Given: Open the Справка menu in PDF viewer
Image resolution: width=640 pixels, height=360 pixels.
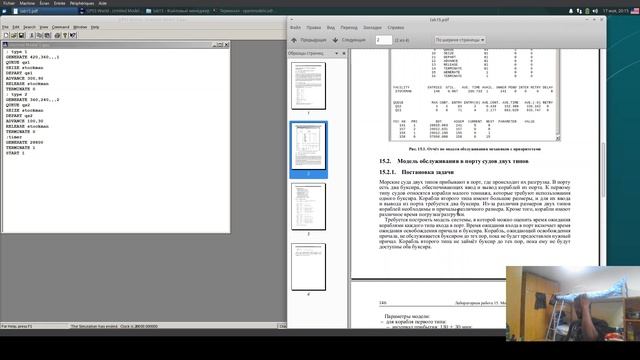Looking at the screenshot, I should click(396, 27).
